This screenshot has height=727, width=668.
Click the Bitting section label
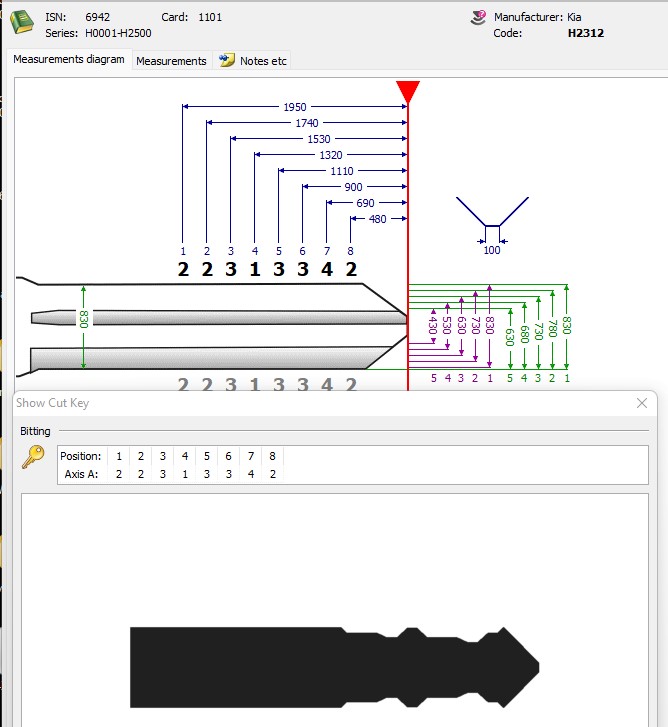[35, 431]
